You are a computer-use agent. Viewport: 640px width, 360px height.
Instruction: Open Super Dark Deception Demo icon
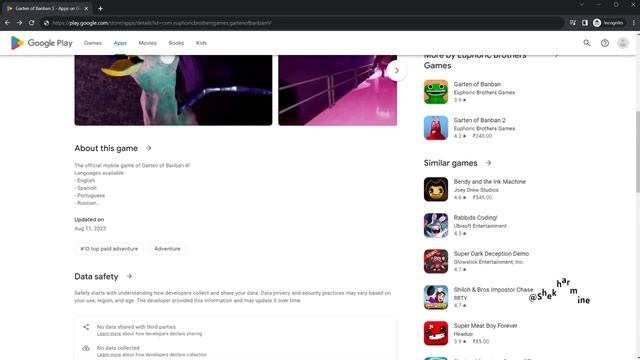[436, 261]
